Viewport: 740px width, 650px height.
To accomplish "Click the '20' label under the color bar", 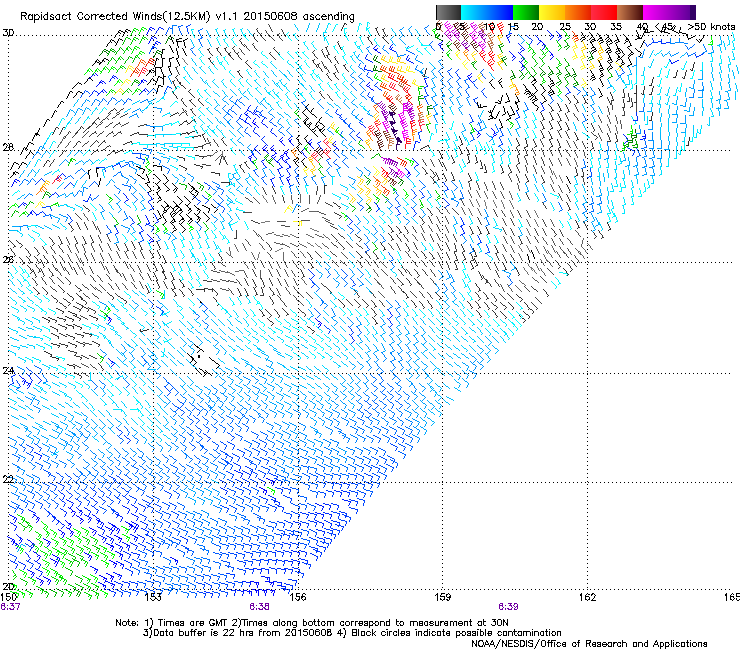I will pos(537,26).
